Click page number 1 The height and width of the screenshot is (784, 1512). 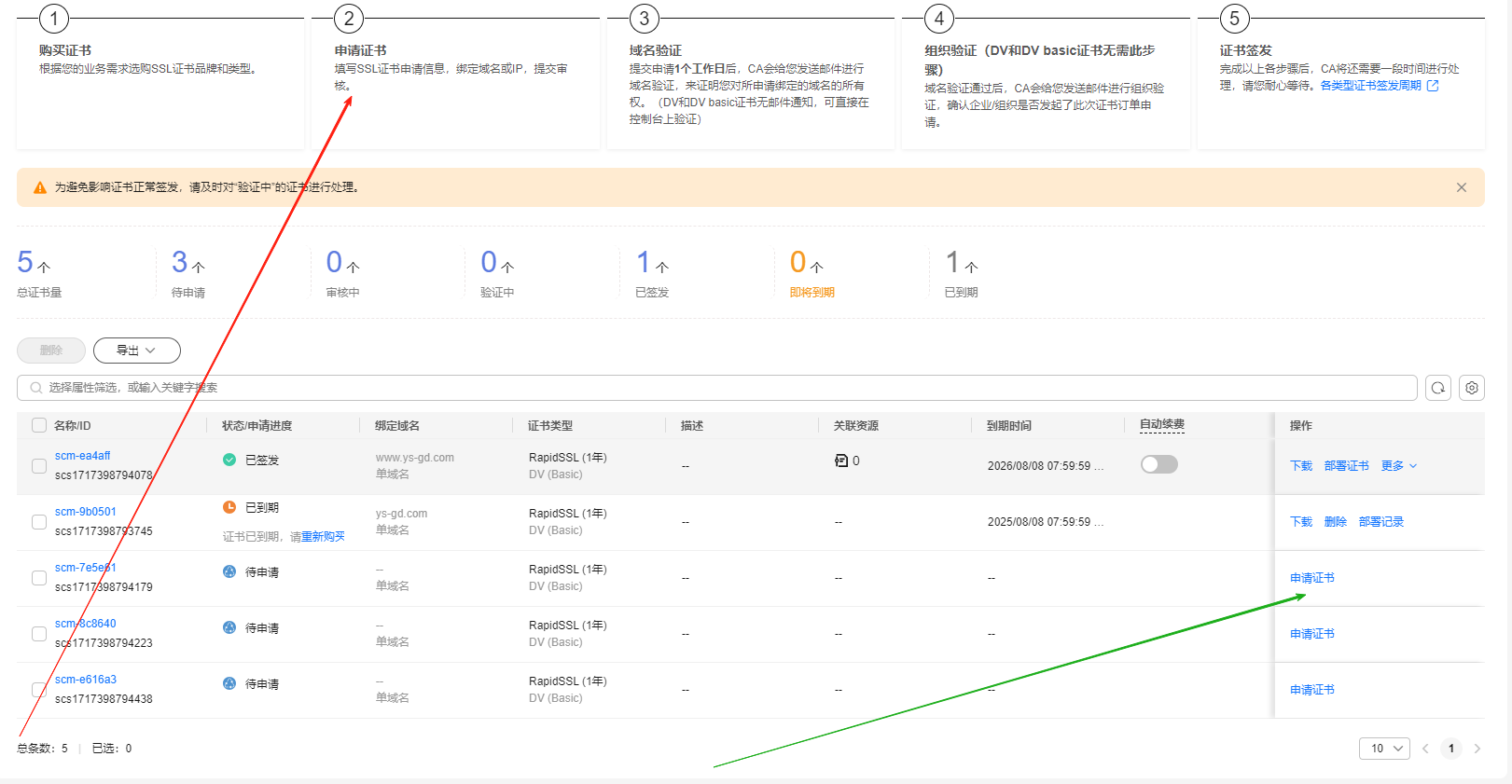[x=1451, y=749]
